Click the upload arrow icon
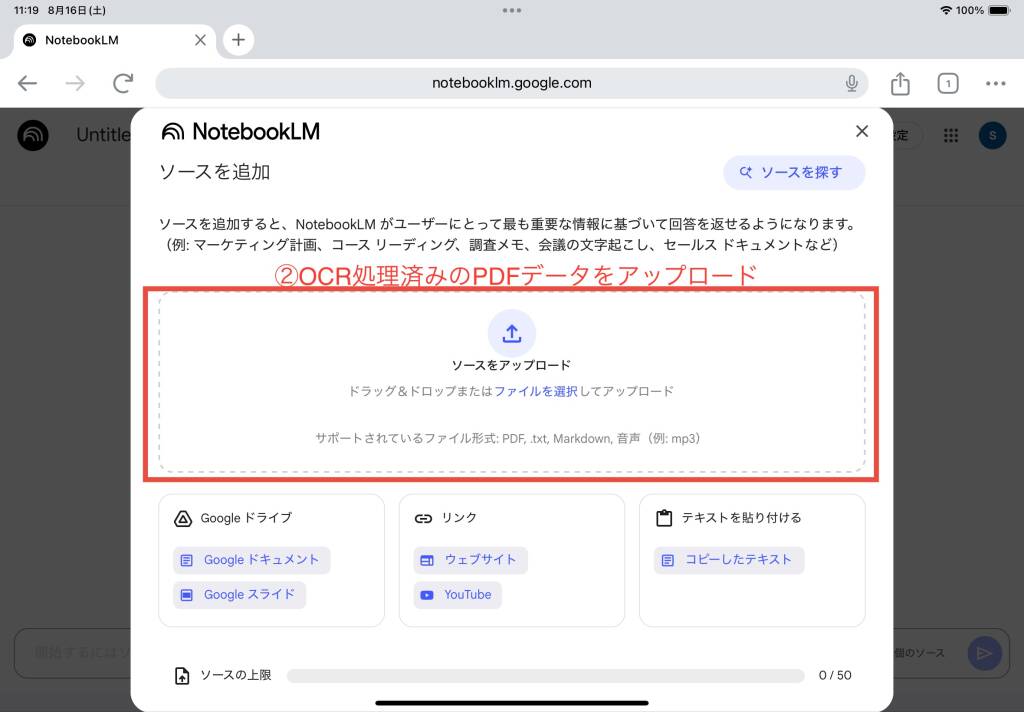Image resolution: width=1024 pixels, height=712 pixels. (x=511, y=333)
